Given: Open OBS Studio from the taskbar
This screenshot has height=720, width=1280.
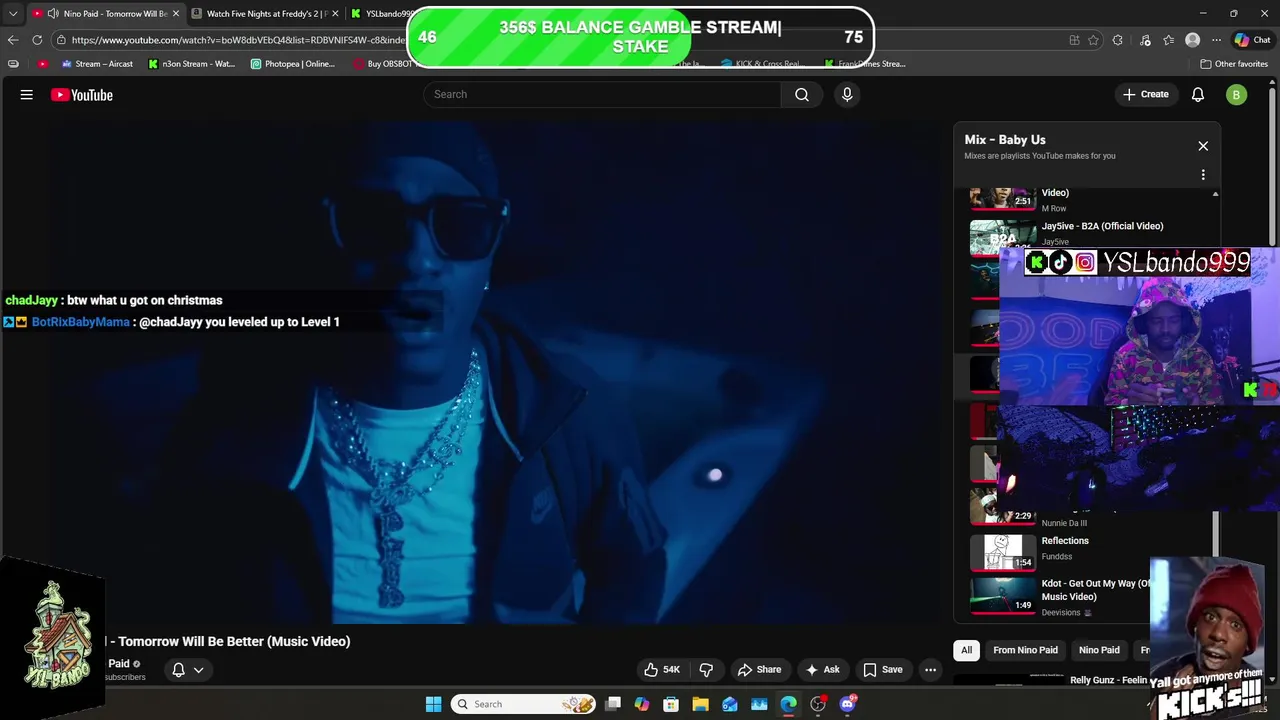Looking at the screenshot, I should point(818,704).
